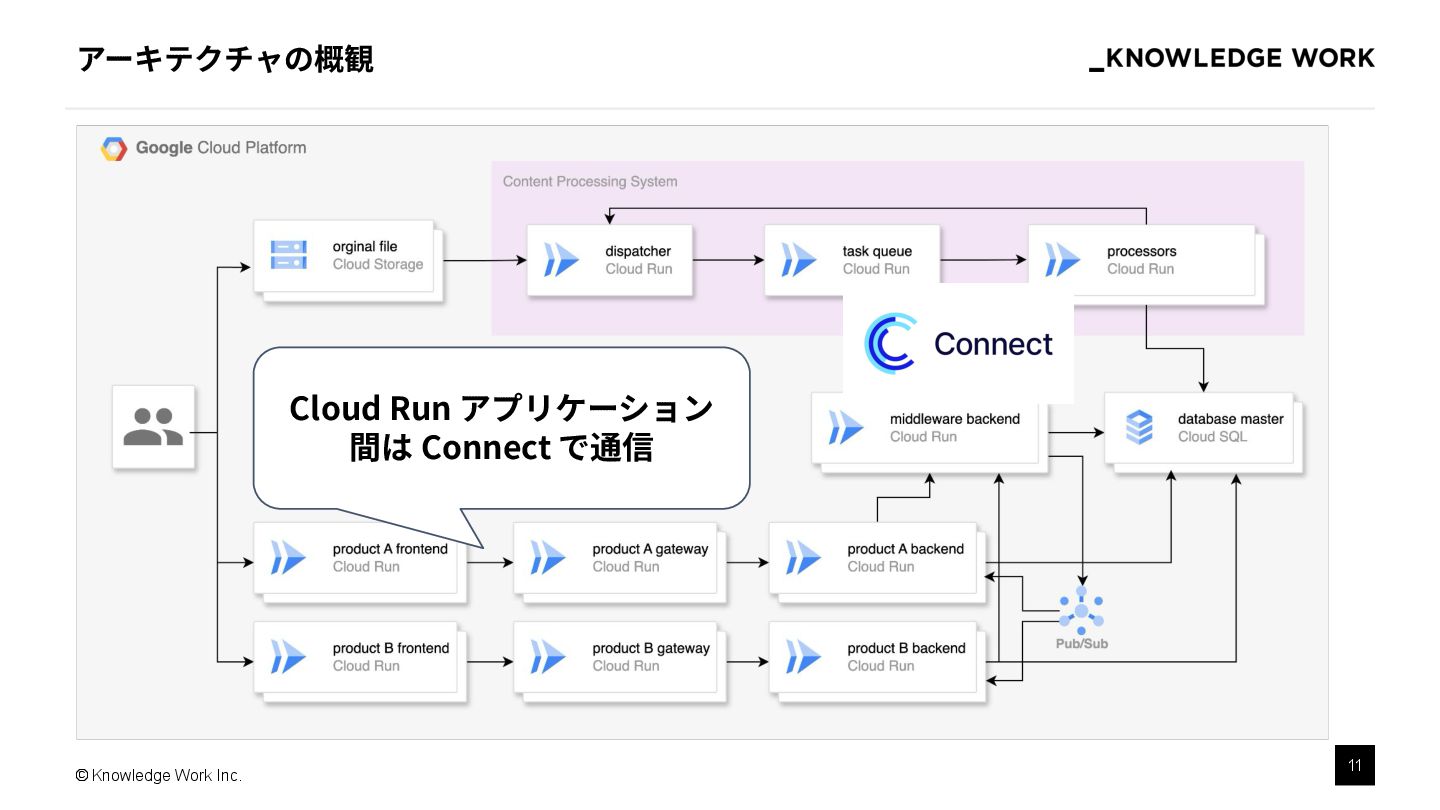This screenshot has width=1440, height=810.
Task: Click the "Content Processing System" heading
Action: point(590,181)
